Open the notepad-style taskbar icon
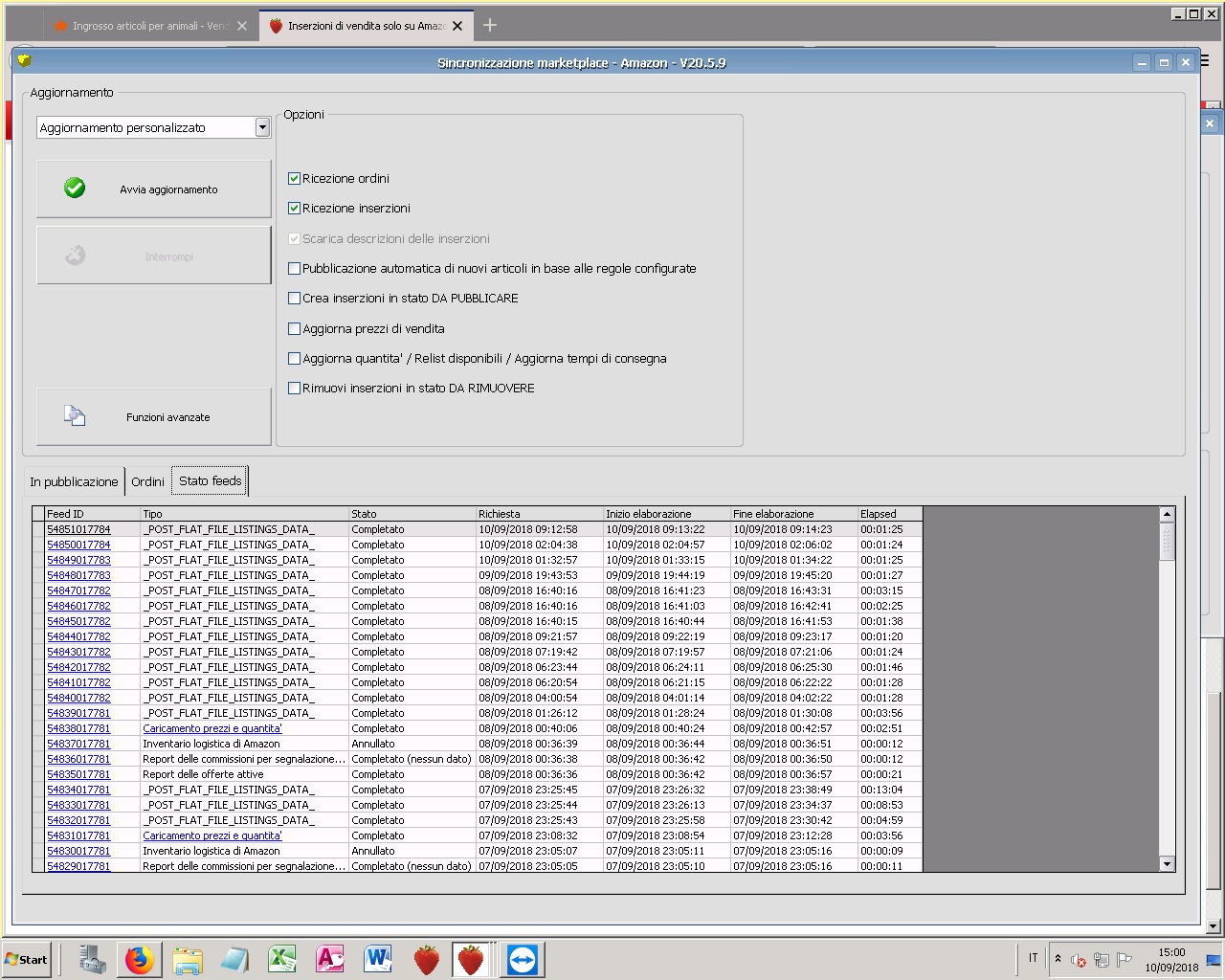Screen dimensions: 1225x980 pyautogui.click(x=234, y=960)
